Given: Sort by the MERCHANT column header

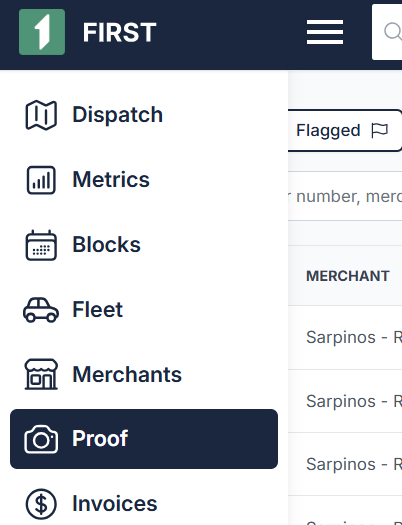Looking at the screenshot, I should click(348, 276).
